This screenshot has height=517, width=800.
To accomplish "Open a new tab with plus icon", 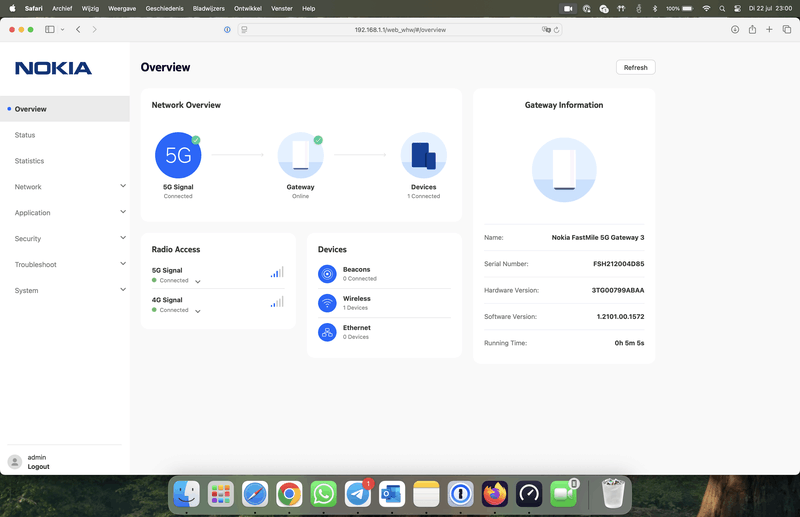I will click(x=769, y=30).
